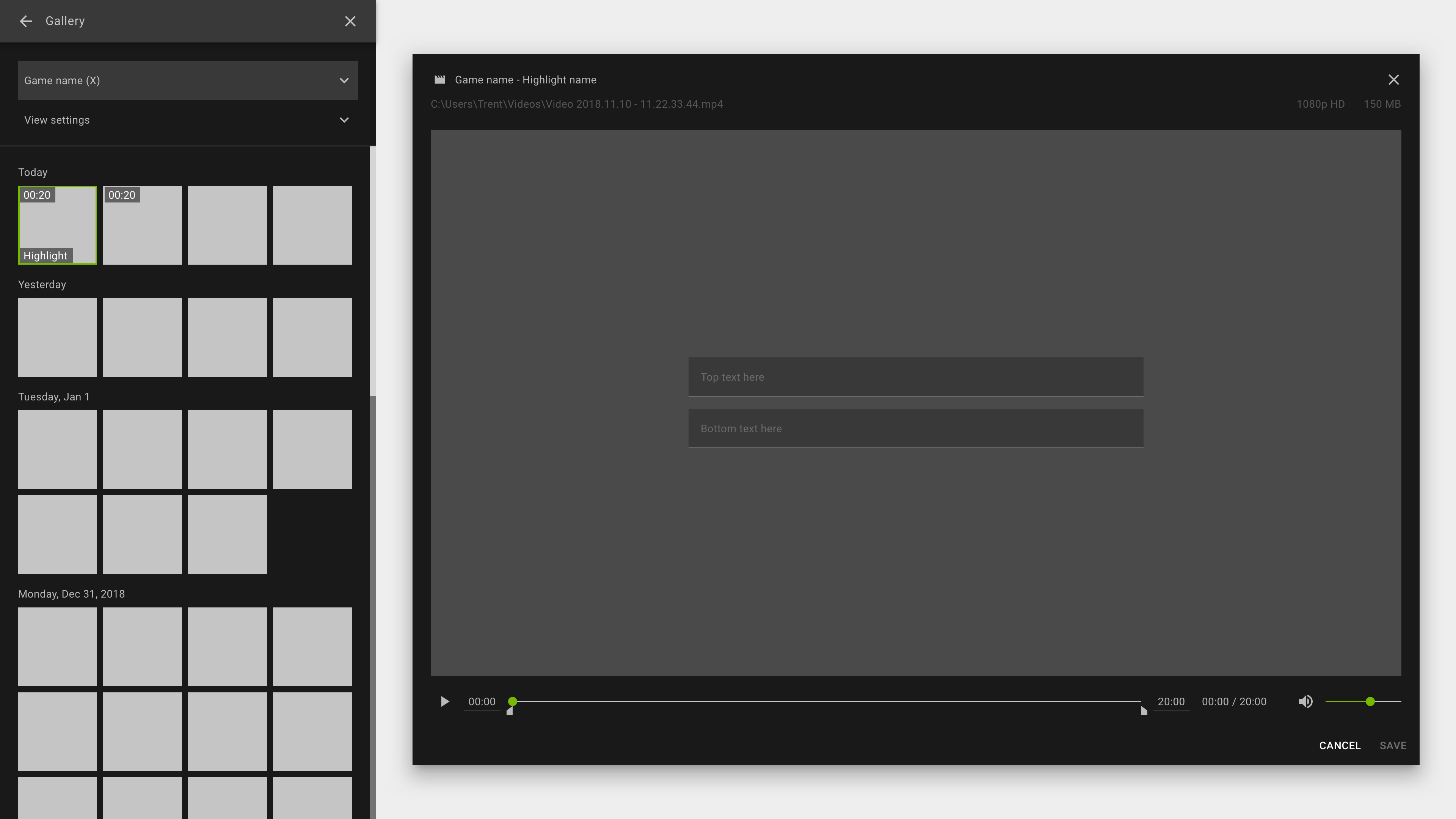This screenshot has height=819, width=1456.
Task: Click the Monday, Dec 31, 2018 heading
Action: point(71,594)
